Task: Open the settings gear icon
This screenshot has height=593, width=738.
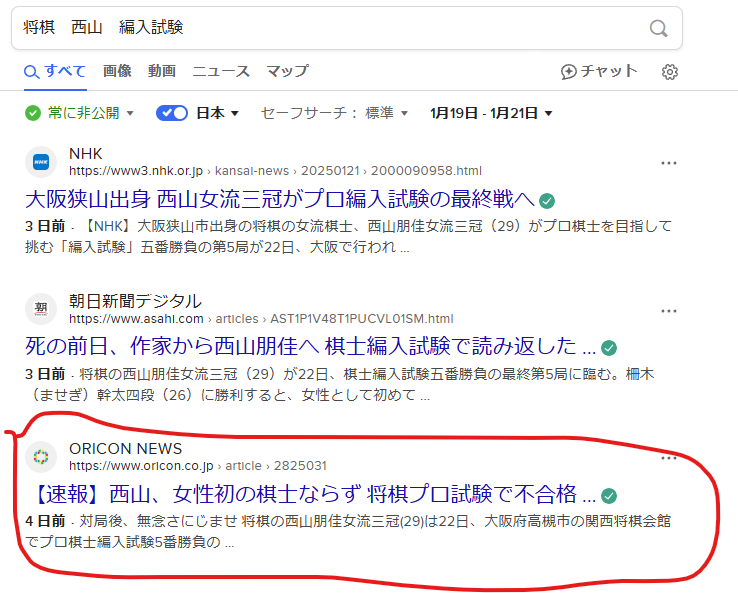Action: coord(670,72)
